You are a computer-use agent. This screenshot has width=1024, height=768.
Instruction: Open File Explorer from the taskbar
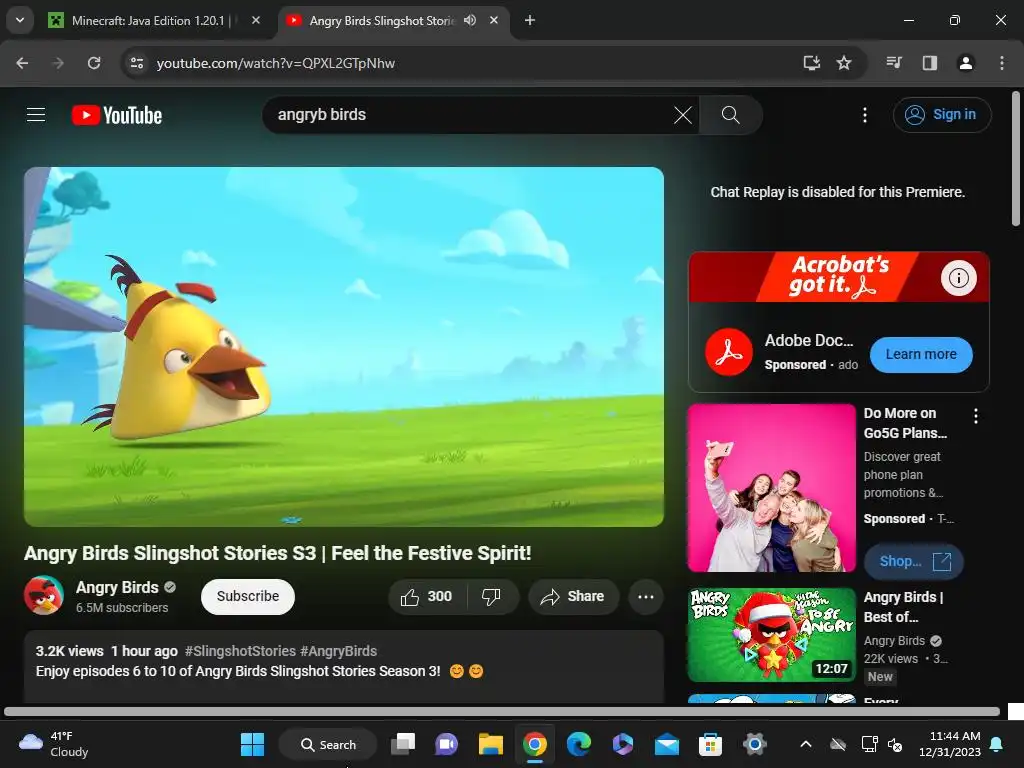click(x=490, y=744)
